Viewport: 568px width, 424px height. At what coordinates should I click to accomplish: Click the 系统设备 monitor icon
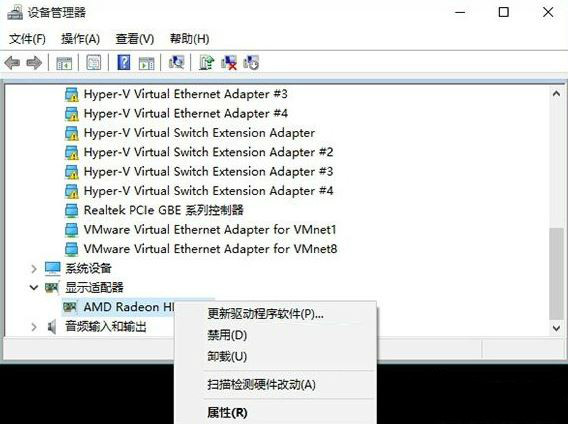pos(53,269)
